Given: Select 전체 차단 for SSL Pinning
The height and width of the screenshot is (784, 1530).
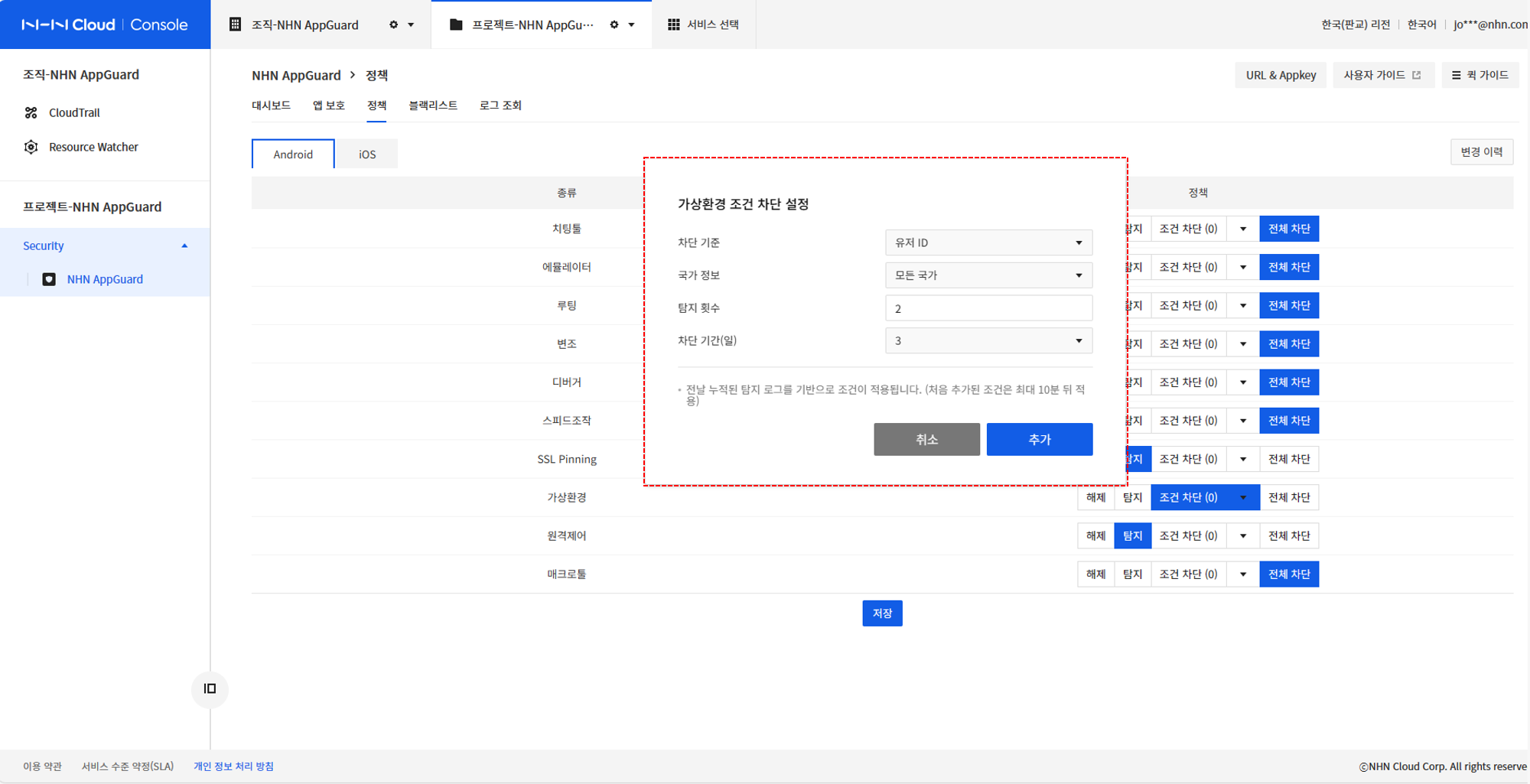Looking at the screenshot, I should click(x=1289, y=459).
